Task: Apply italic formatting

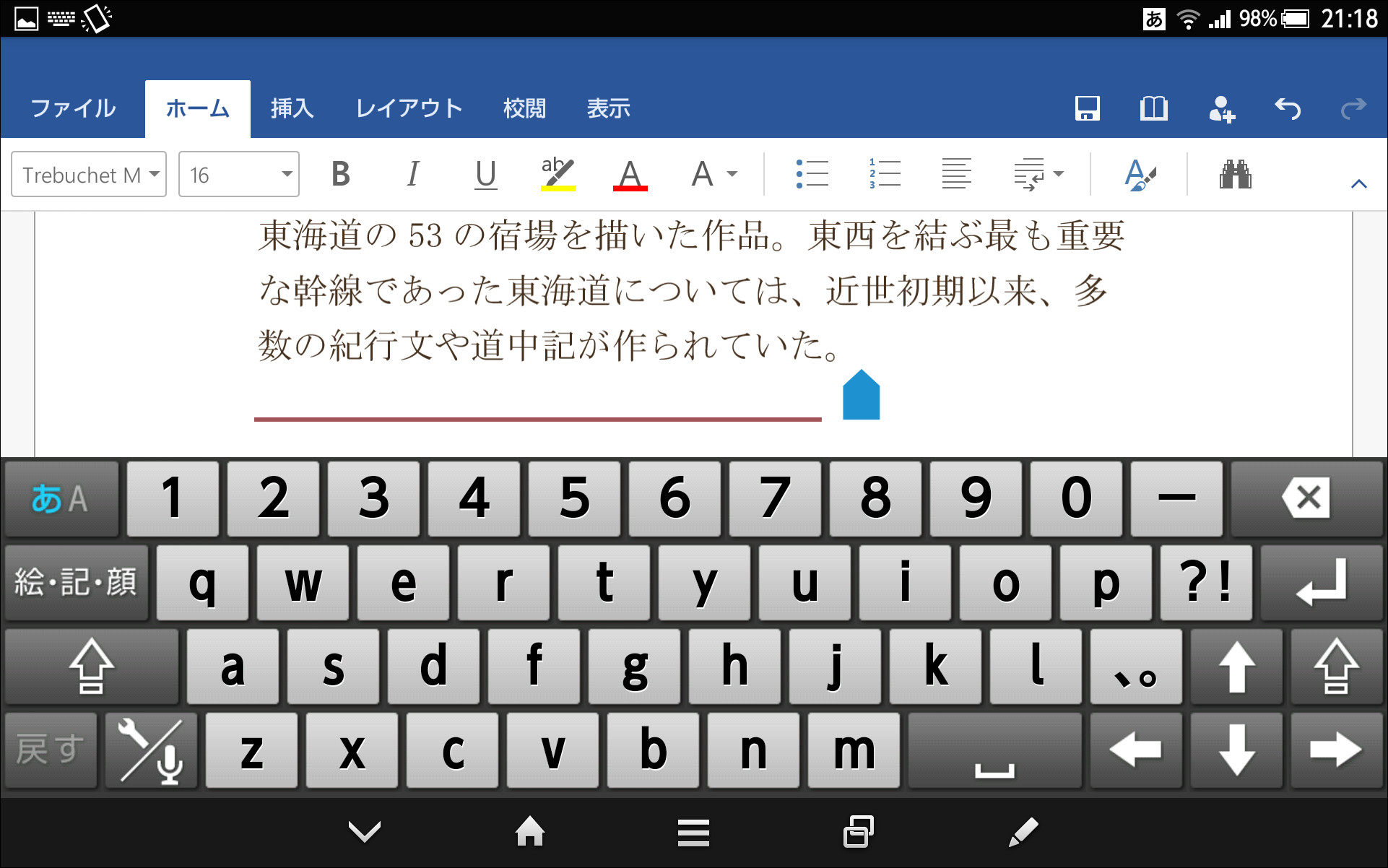Action: (x=412, y=173)
